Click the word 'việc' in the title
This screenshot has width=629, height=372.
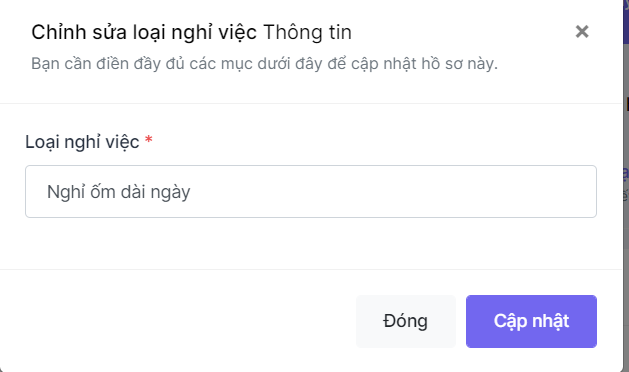pos(240,33)
